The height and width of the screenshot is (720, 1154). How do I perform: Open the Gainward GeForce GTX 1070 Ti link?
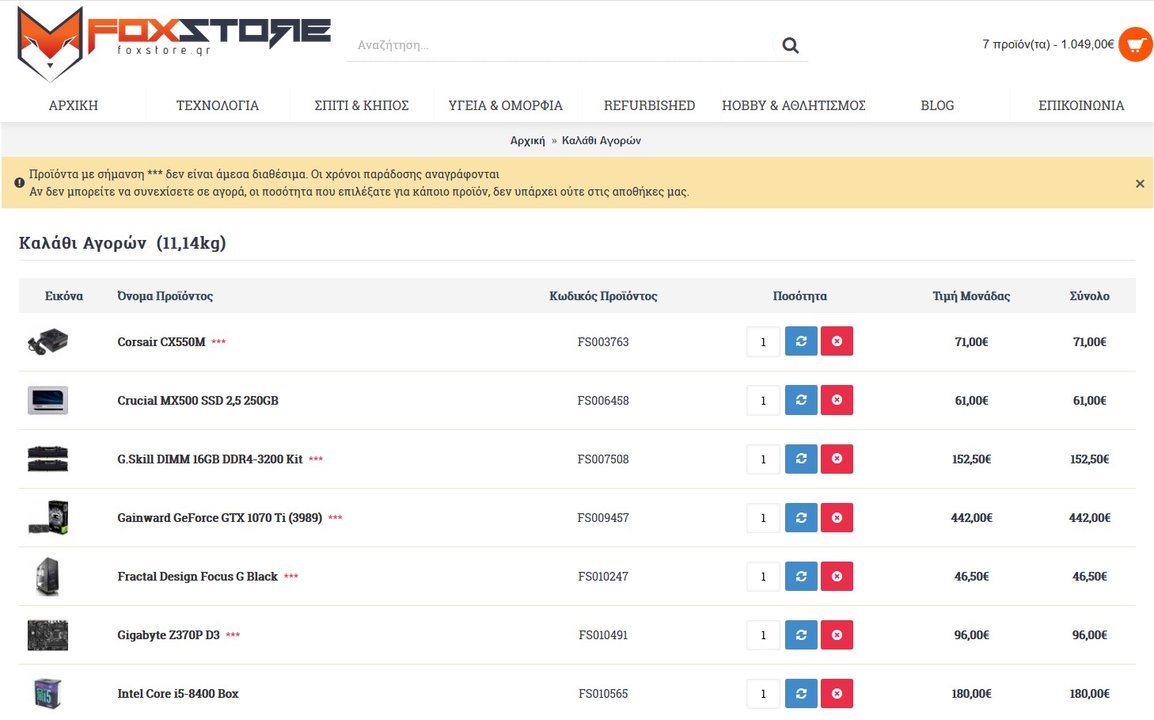tap(219, 518)
